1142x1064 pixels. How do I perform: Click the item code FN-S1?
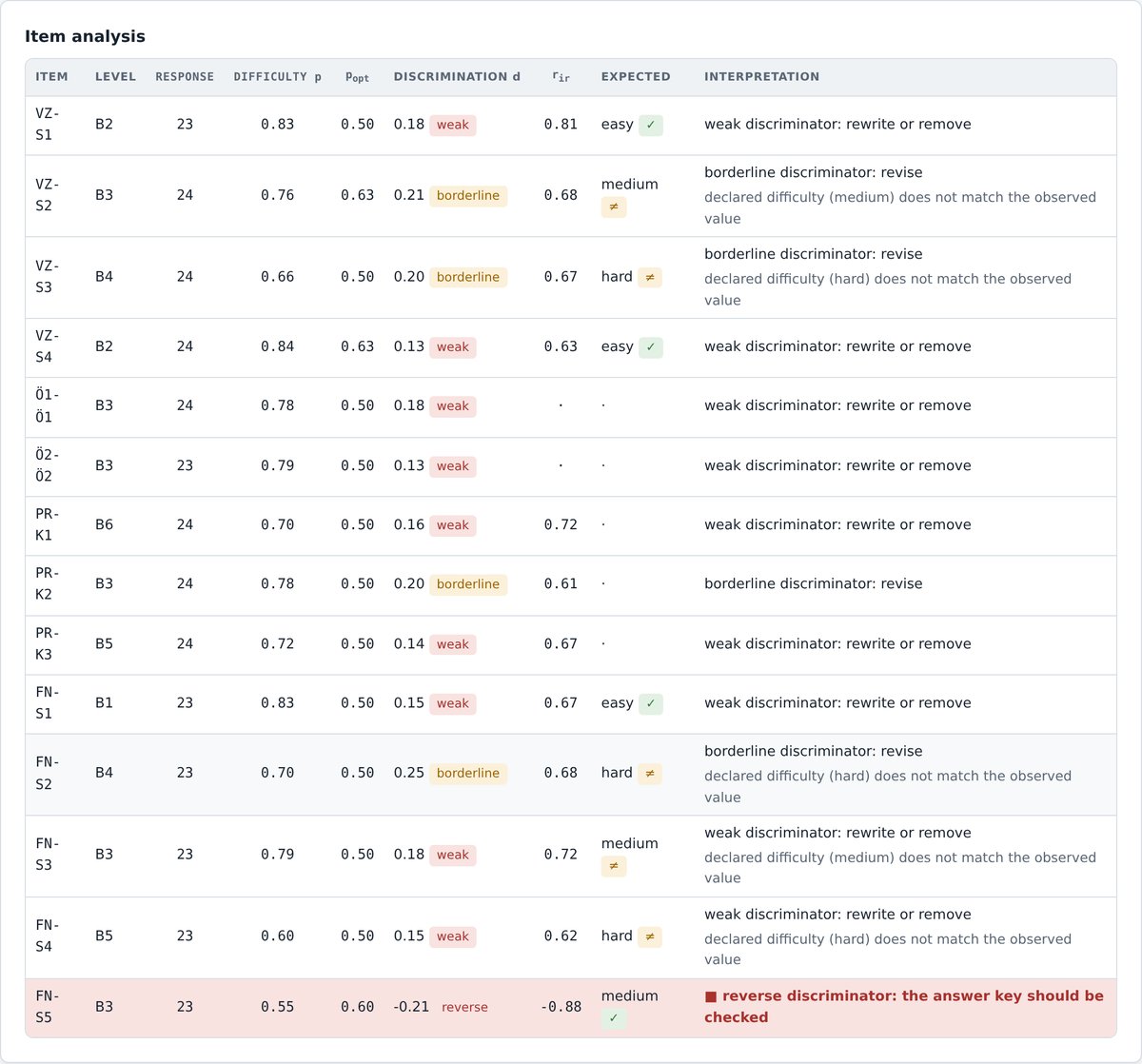click(48, 702)
